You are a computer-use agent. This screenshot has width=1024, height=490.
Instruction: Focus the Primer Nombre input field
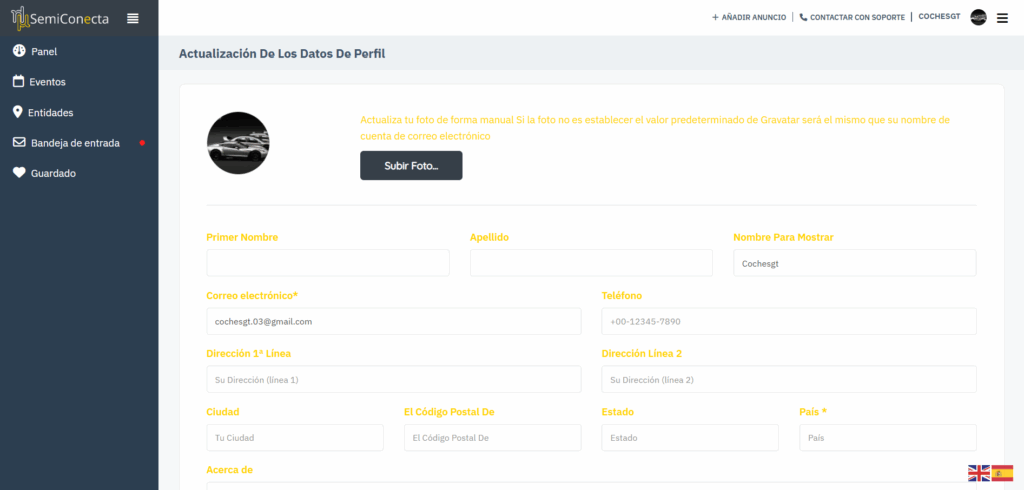point(328,263)
